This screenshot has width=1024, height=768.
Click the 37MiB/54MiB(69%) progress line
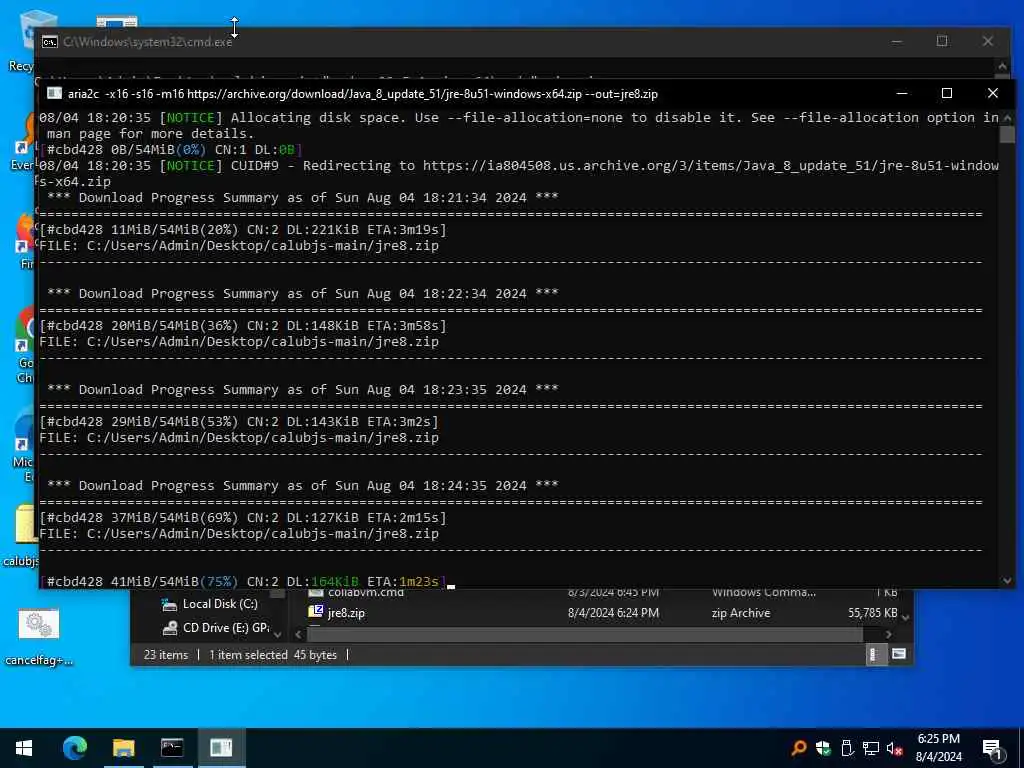tap(243, 518)
